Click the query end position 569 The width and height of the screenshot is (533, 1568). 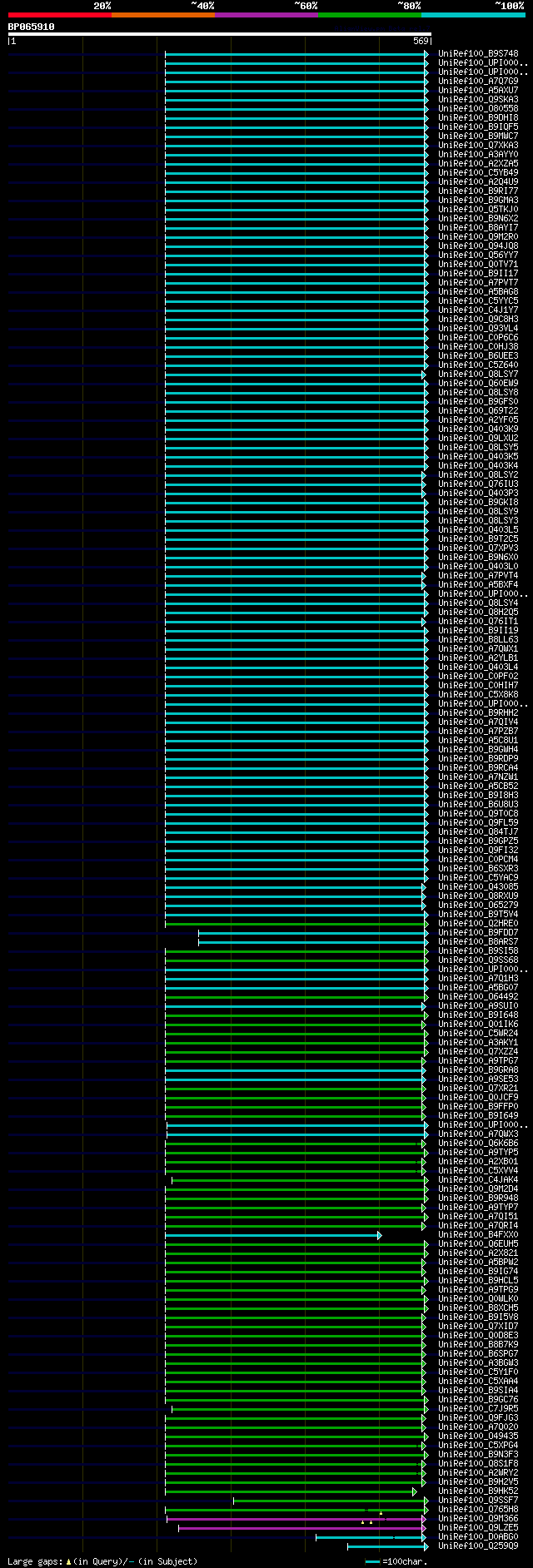pyautogui.click(x=421, y=41)
